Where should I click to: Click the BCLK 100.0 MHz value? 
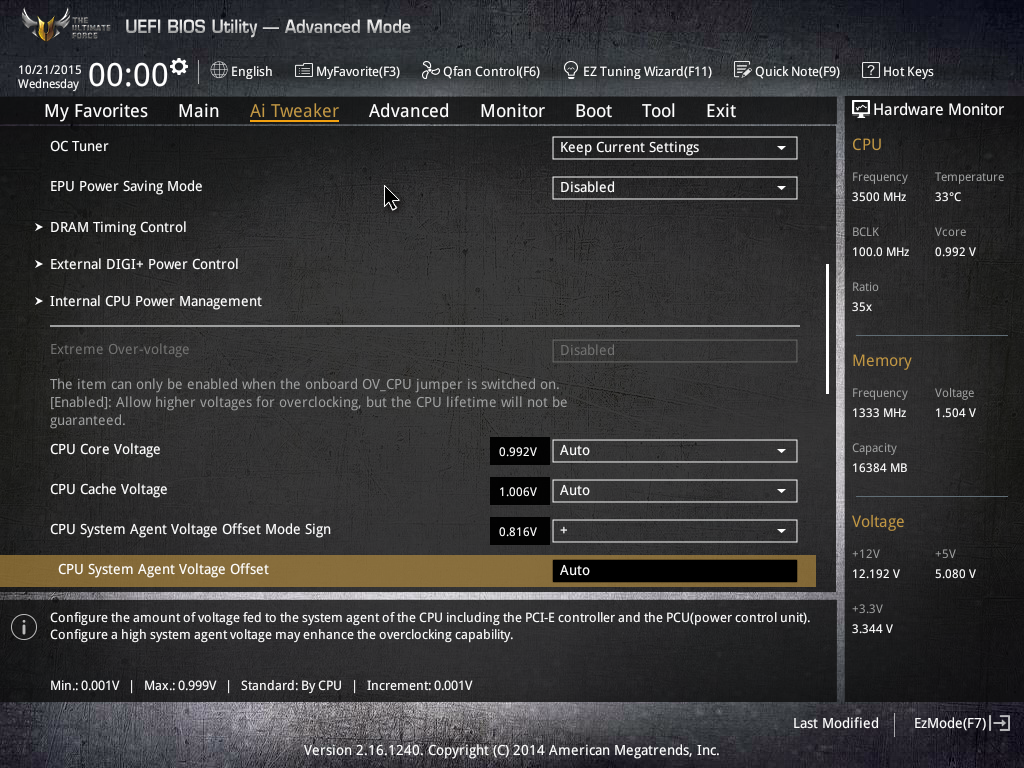880,251
